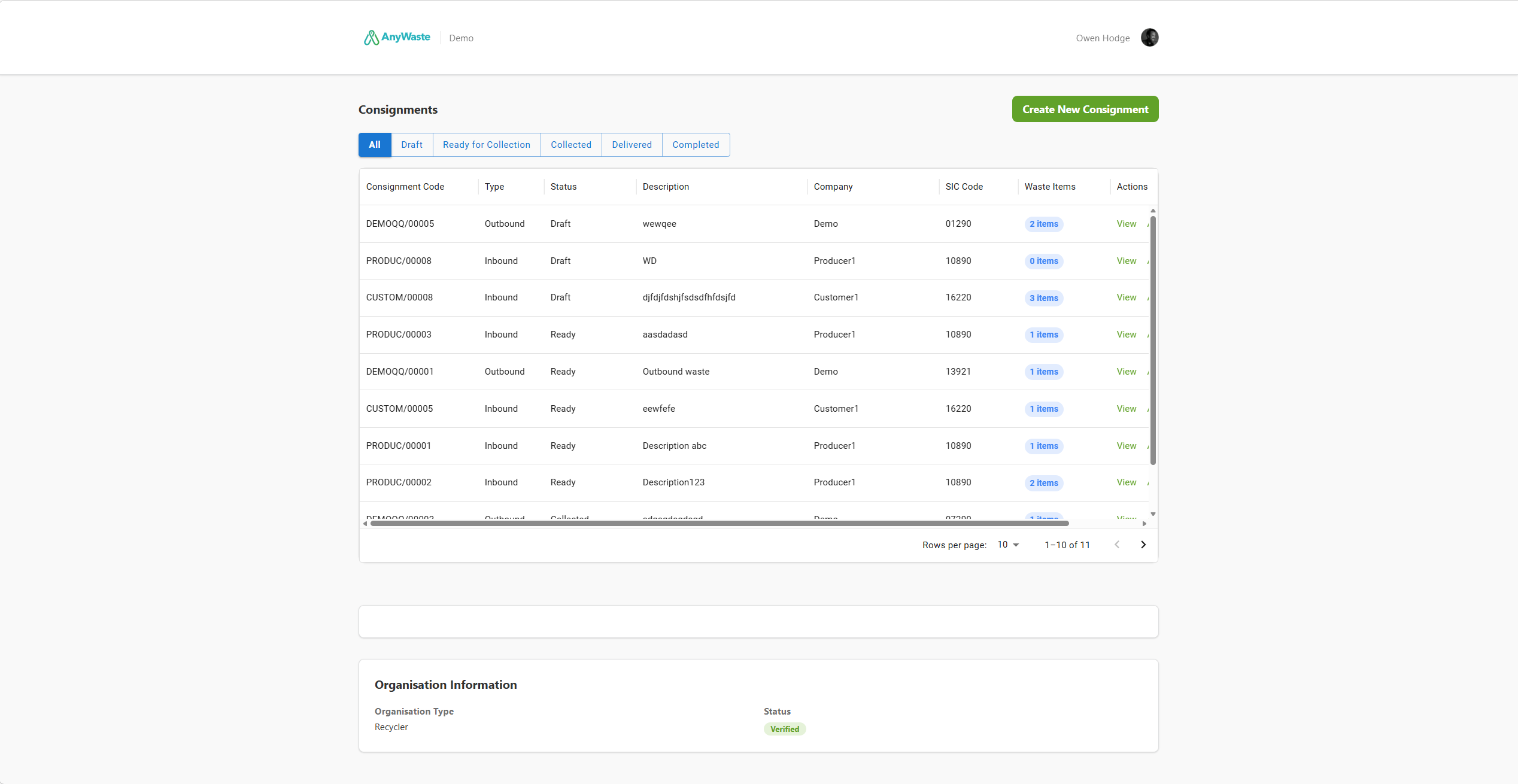
Task: View consignment DEMOQQ/00001
Action: point(1127,372)
